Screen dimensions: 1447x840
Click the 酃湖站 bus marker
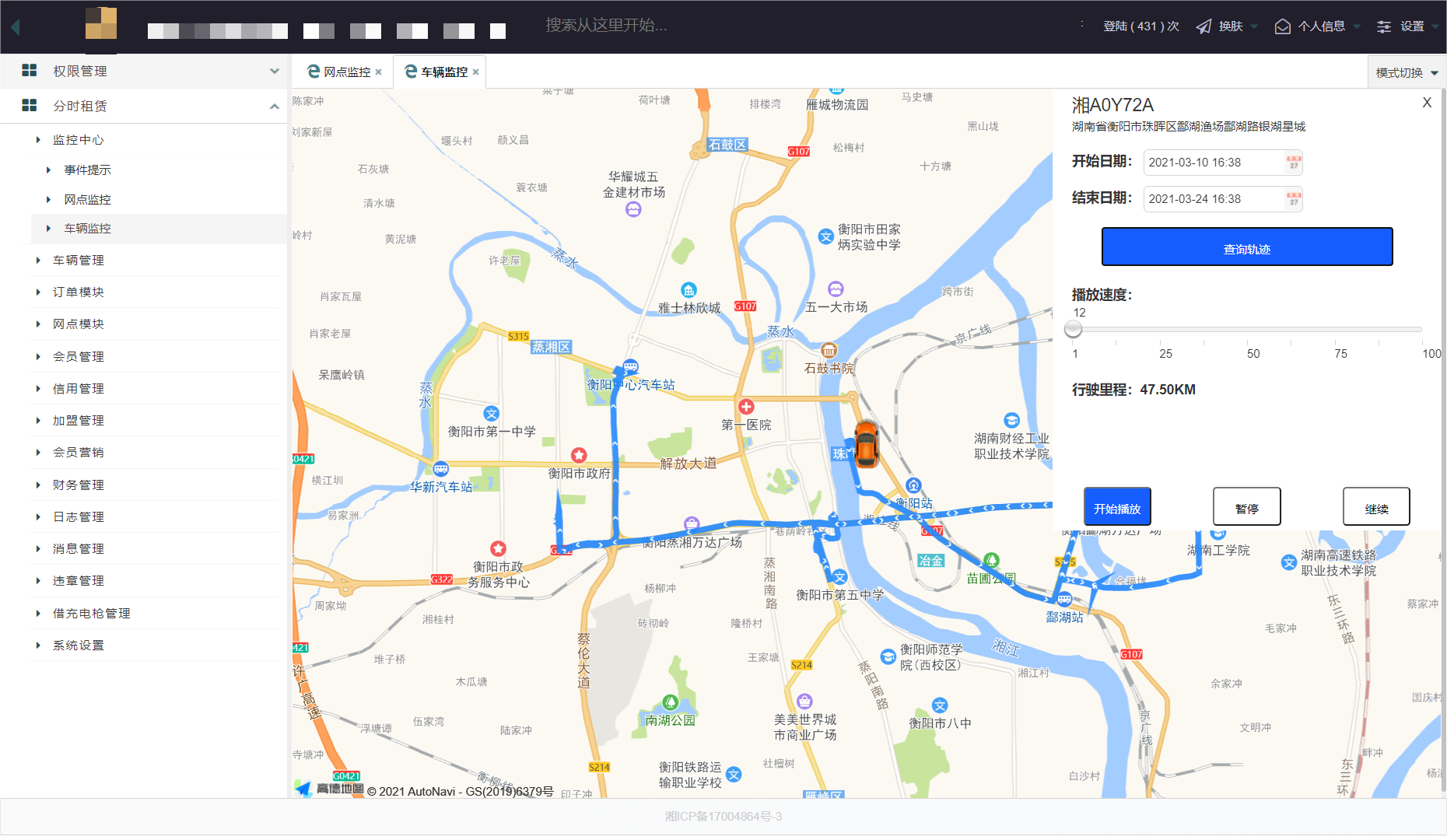click(x=1064, y=600)
